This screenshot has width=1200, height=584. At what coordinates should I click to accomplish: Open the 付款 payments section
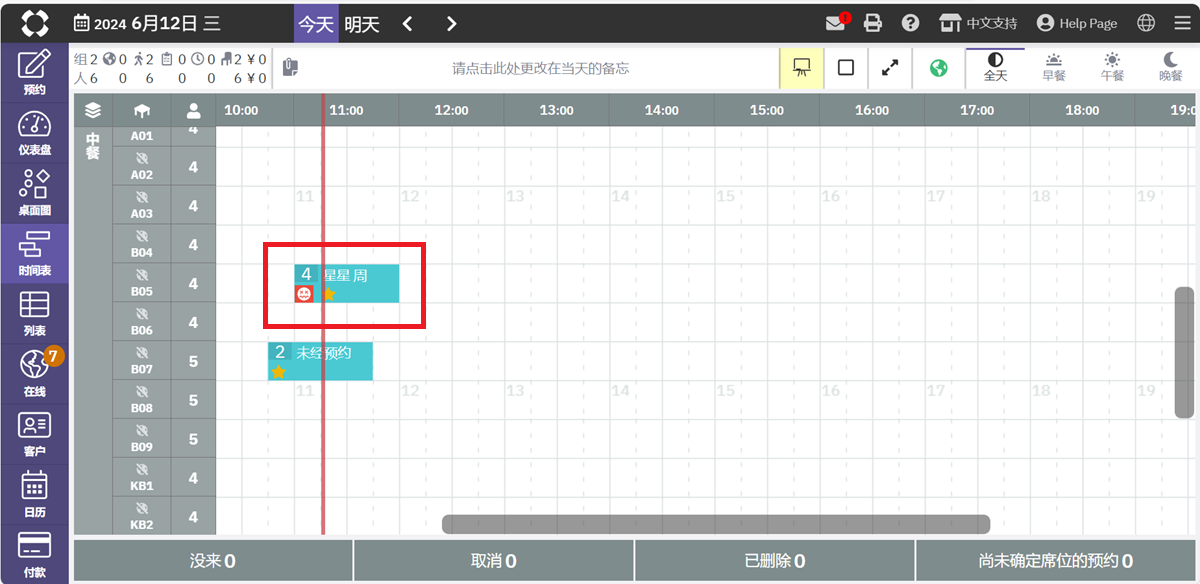click(34, 553)
